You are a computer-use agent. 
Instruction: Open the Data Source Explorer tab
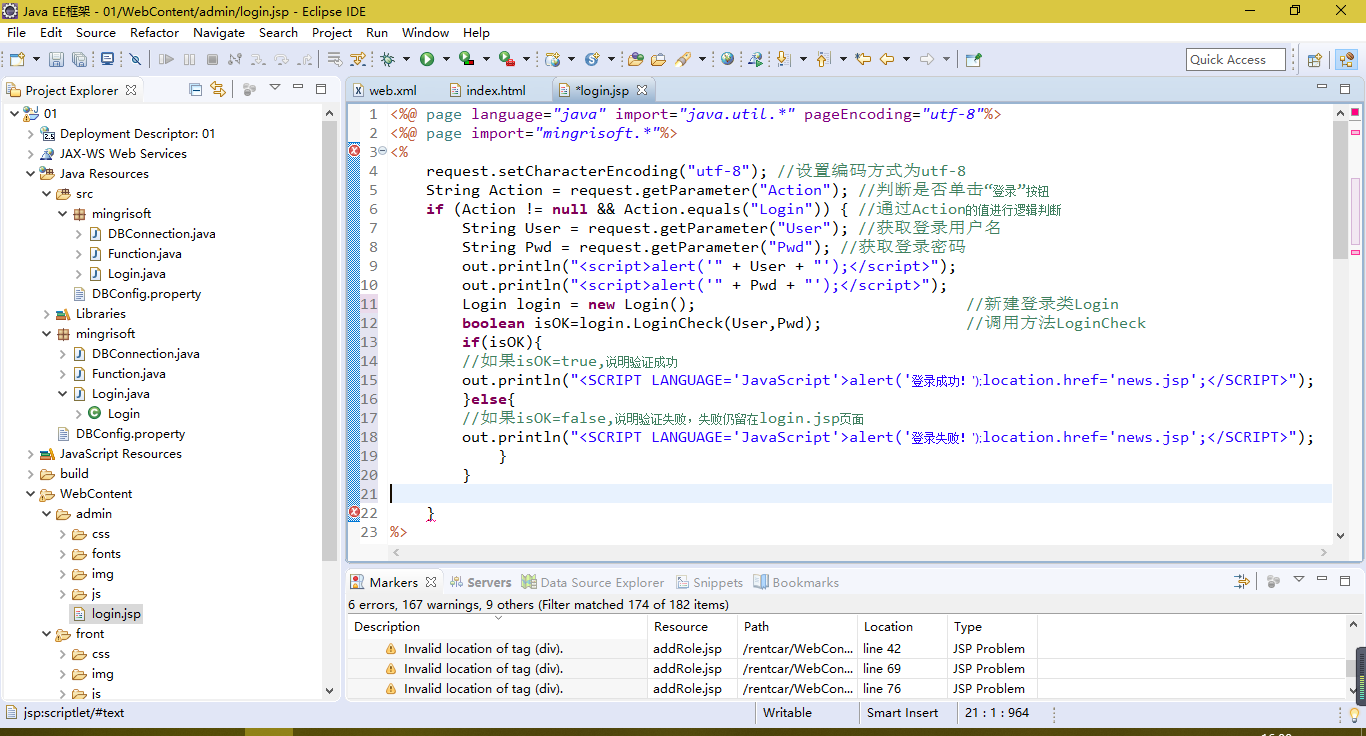(592, 582)
